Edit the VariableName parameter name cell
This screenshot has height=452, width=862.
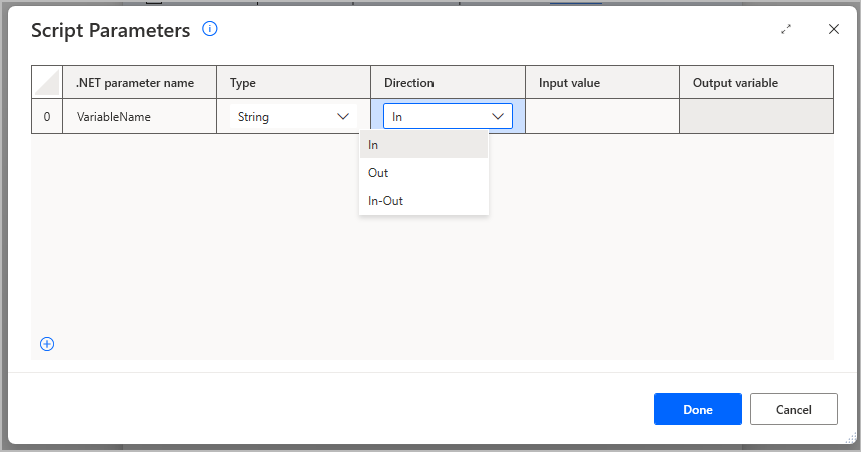click(x=139, y=117)
